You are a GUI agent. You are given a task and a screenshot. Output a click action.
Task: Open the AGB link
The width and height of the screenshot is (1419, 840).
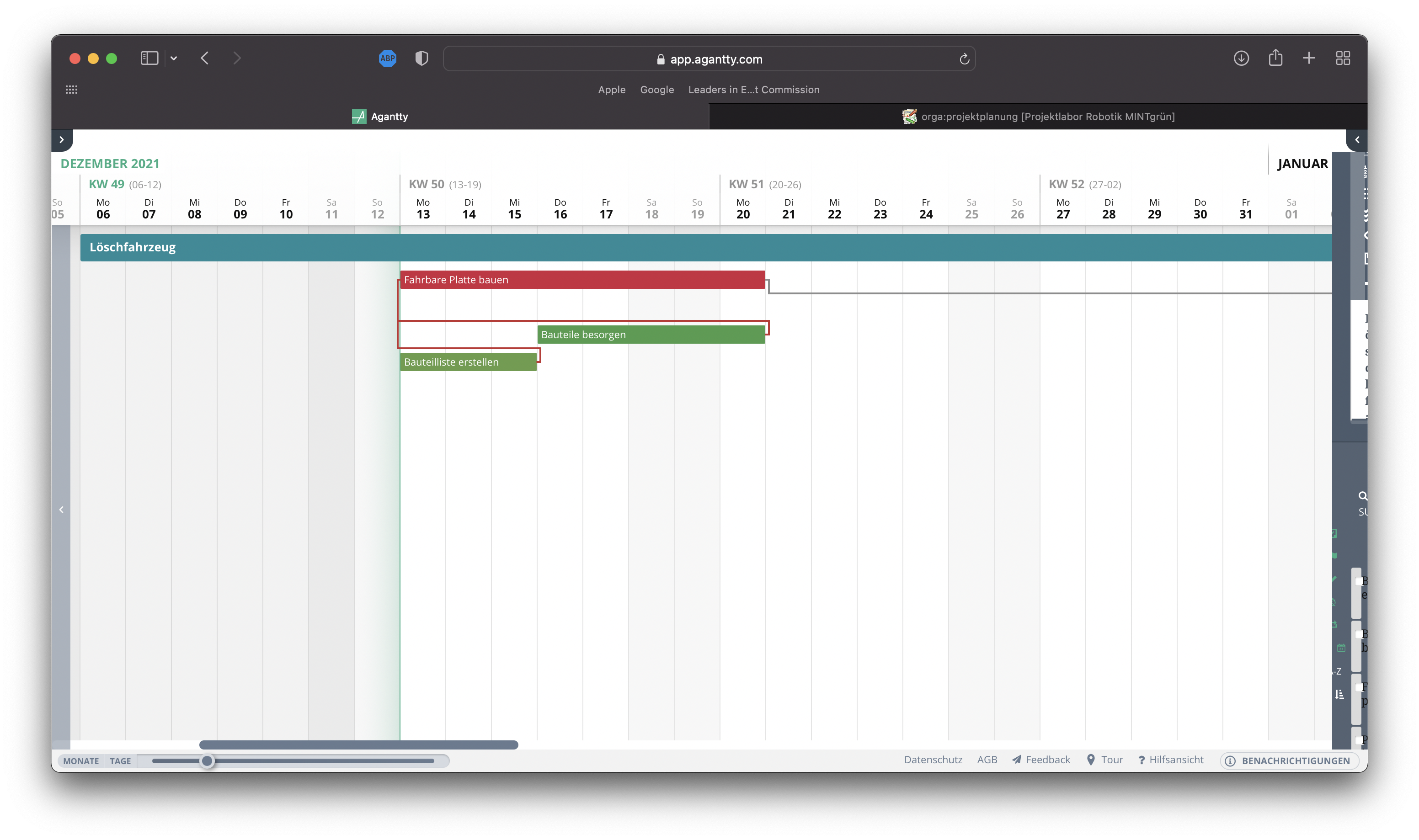987,760
